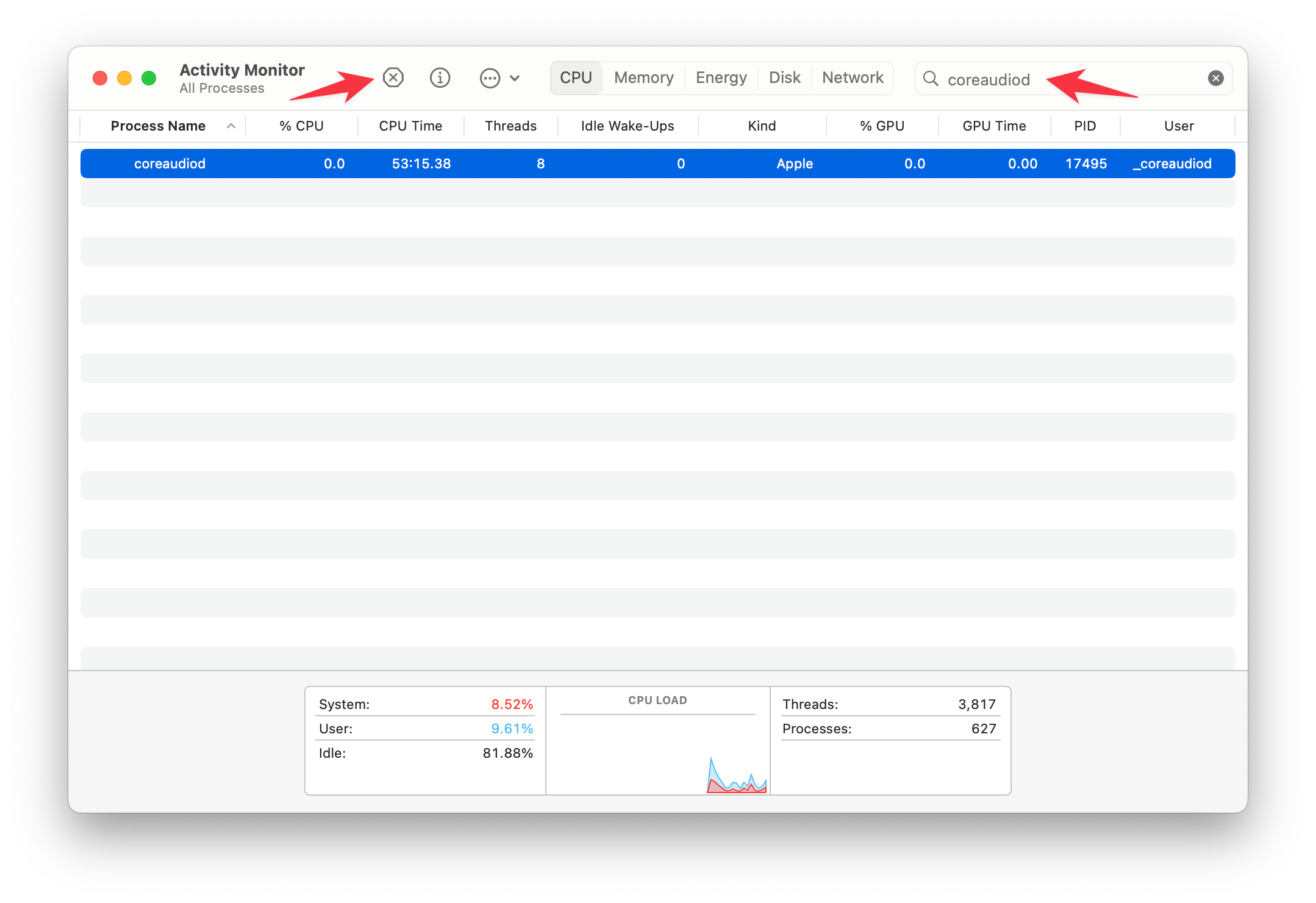Open the process Info (i) icon
This screenshot has height=903, width=1316.
(x=440, y=78)
